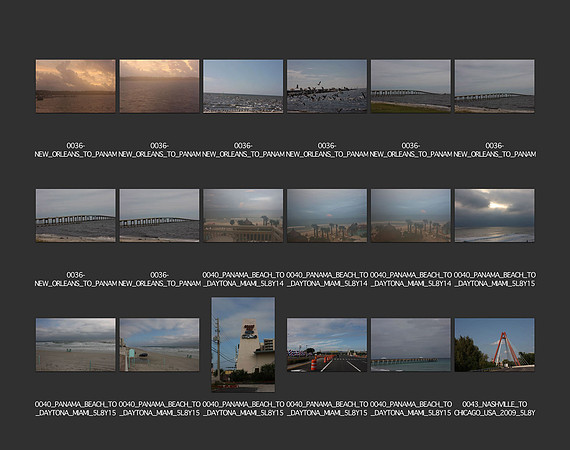Click the filename label under choppy sea photo

243,150
